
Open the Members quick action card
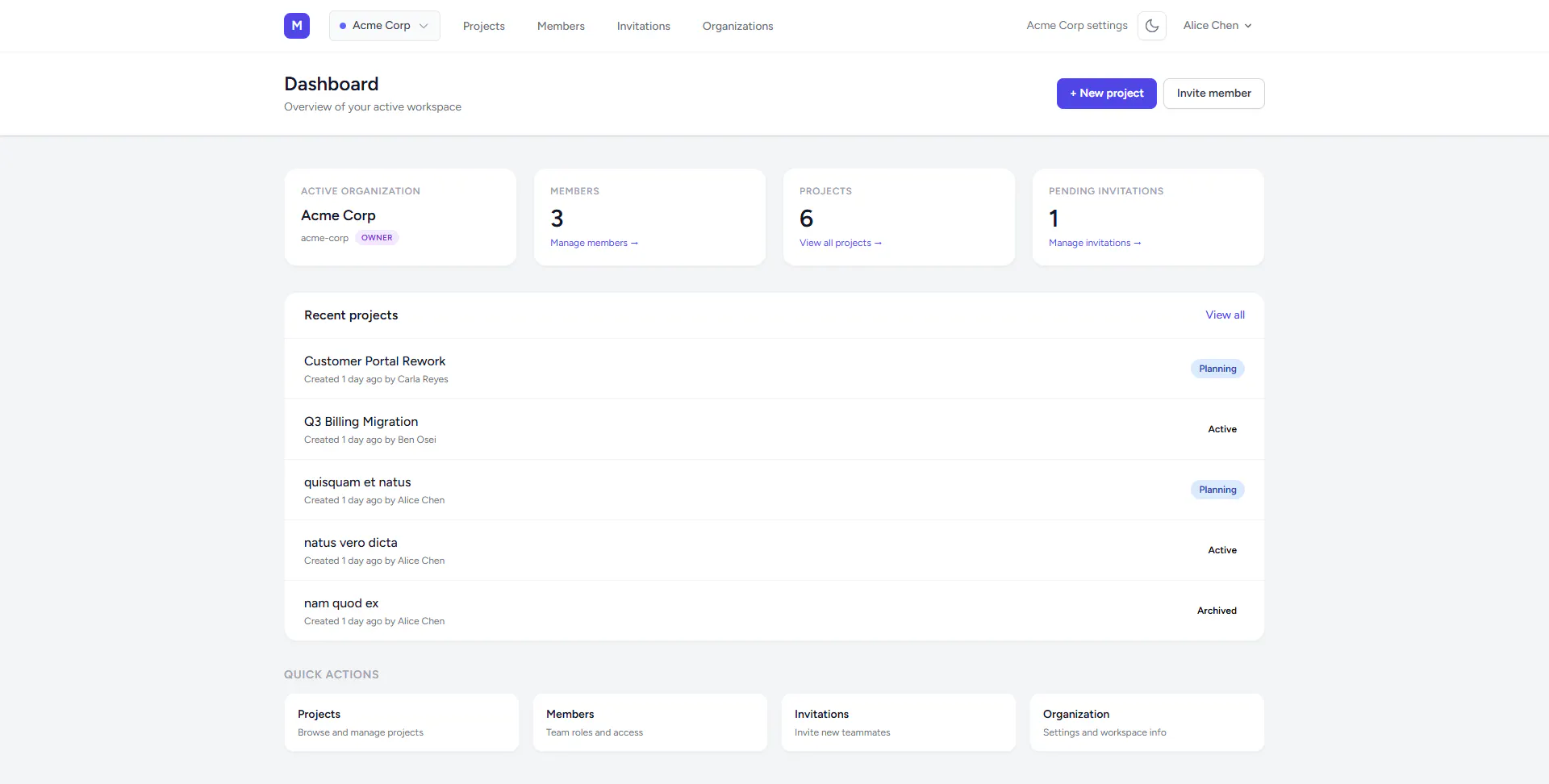[650, 723]
